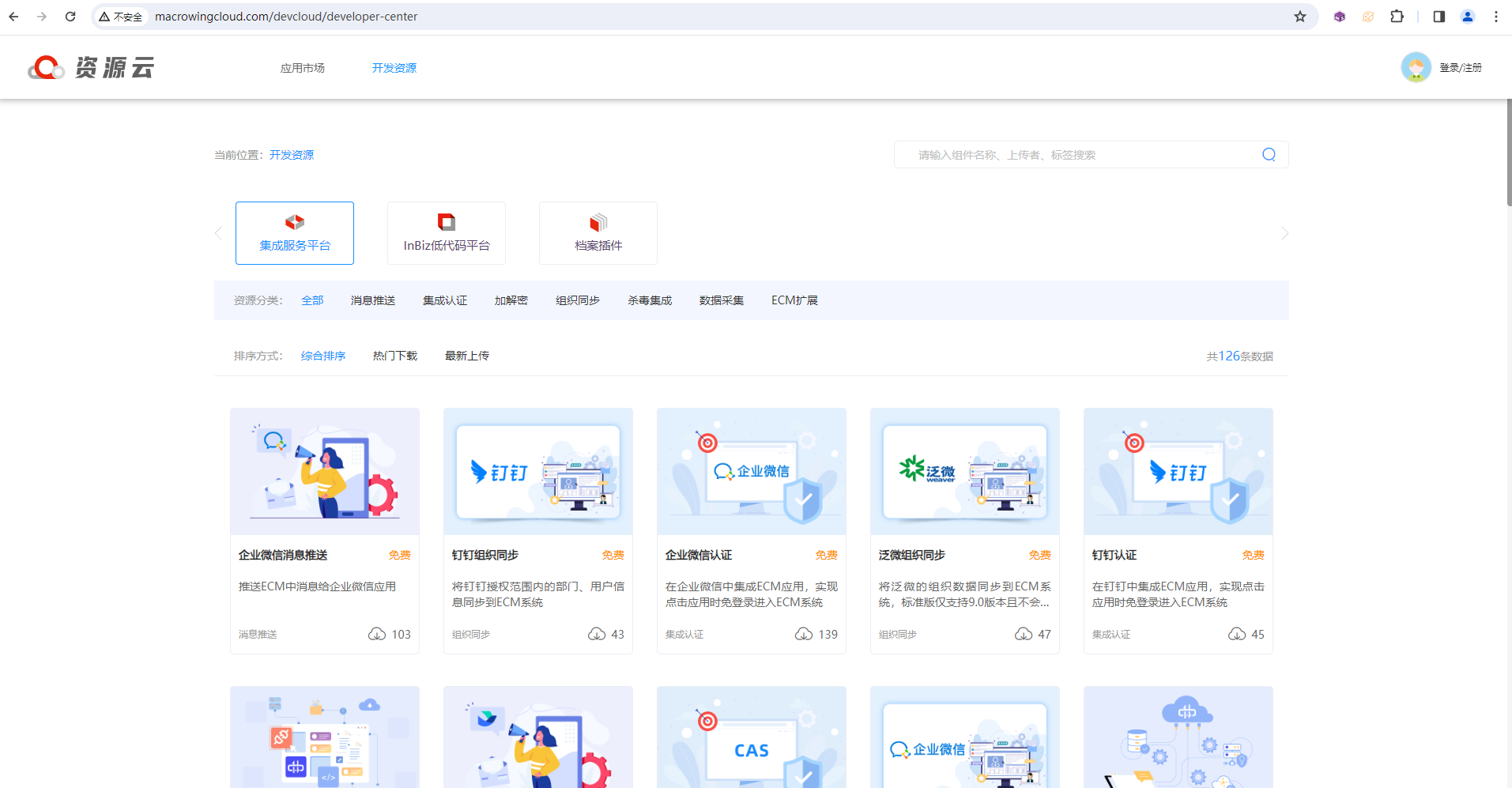Select the 档案插件 platform card

(598, 233)
